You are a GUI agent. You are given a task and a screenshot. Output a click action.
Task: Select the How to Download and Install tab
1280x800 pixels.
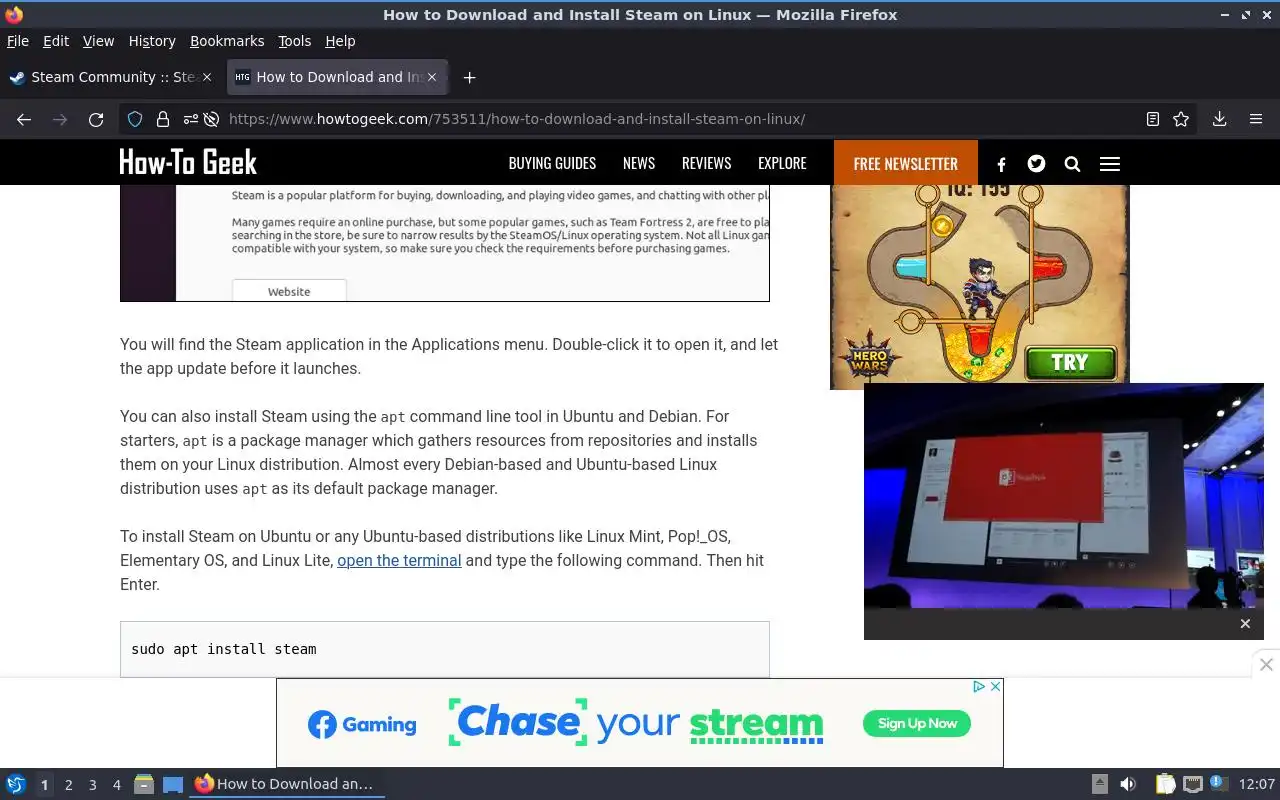point(337,77)
